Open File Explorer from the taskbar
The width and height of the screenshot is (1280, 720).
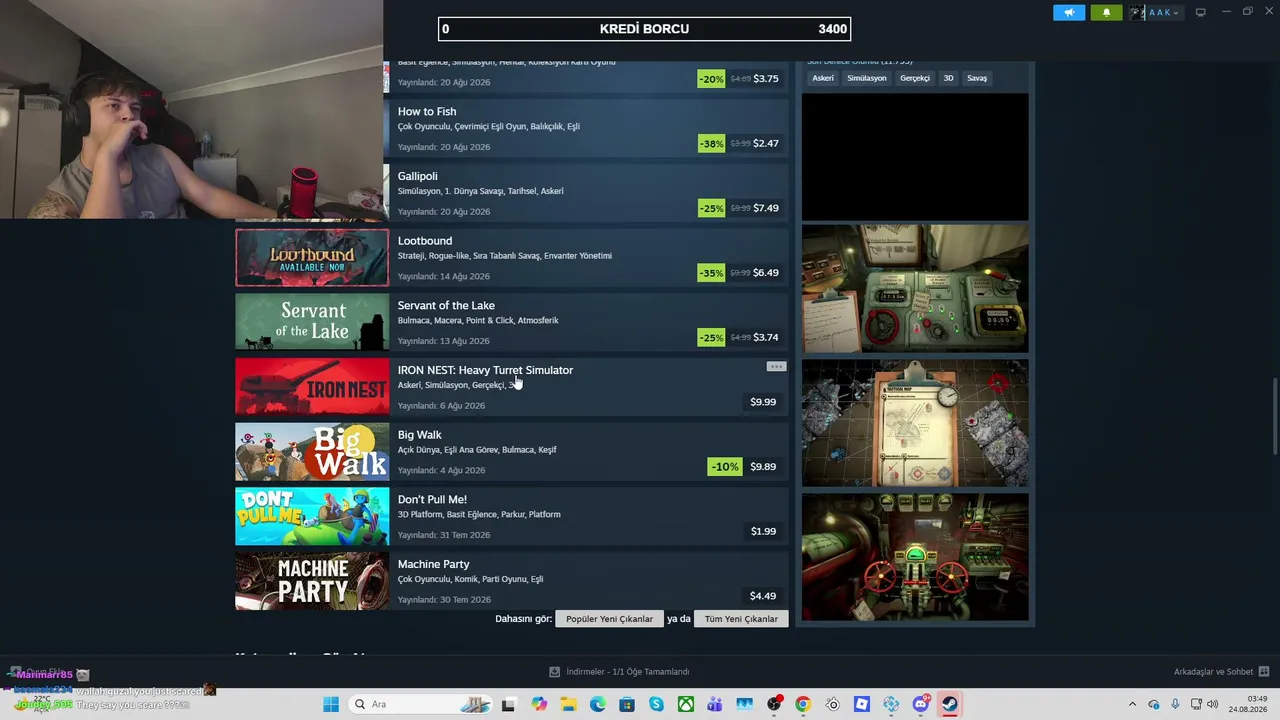(569, 705)
